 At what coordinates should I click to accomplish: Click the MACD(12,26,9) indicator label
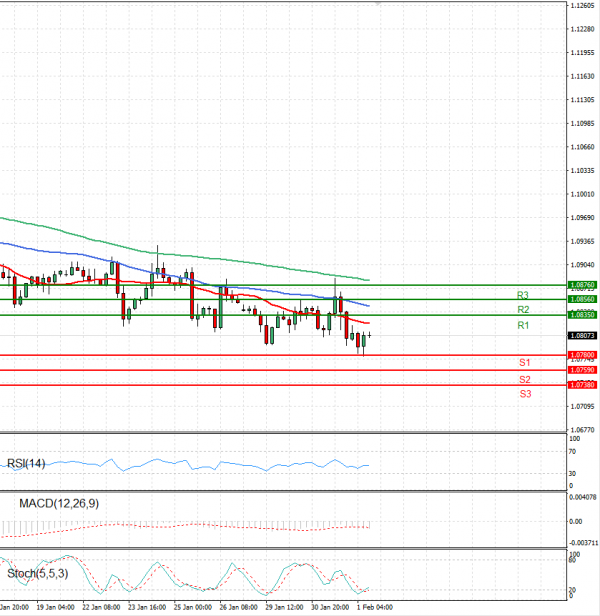59,503
